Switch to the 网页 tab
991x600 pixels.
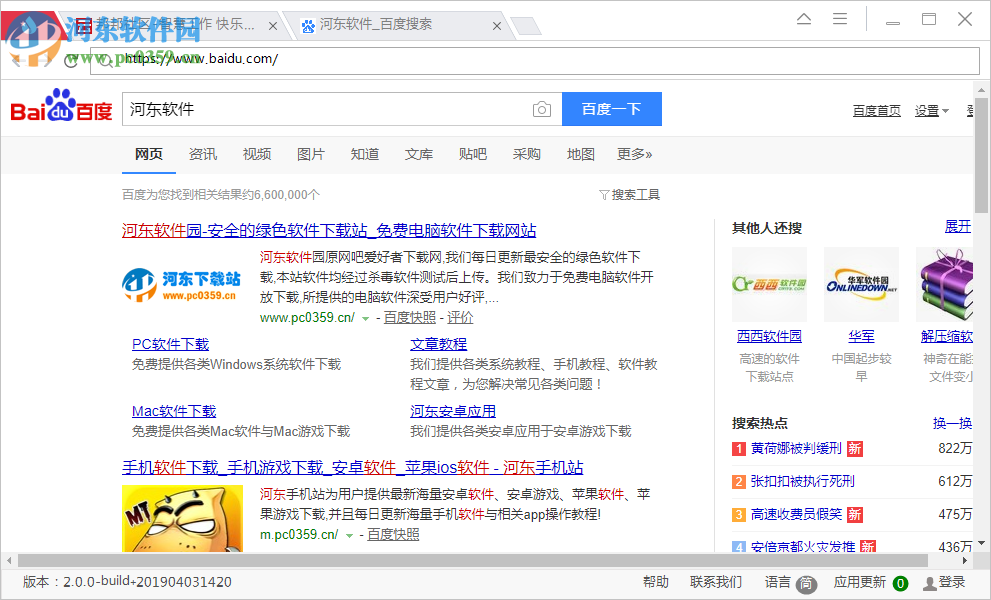tap(149, 154)
